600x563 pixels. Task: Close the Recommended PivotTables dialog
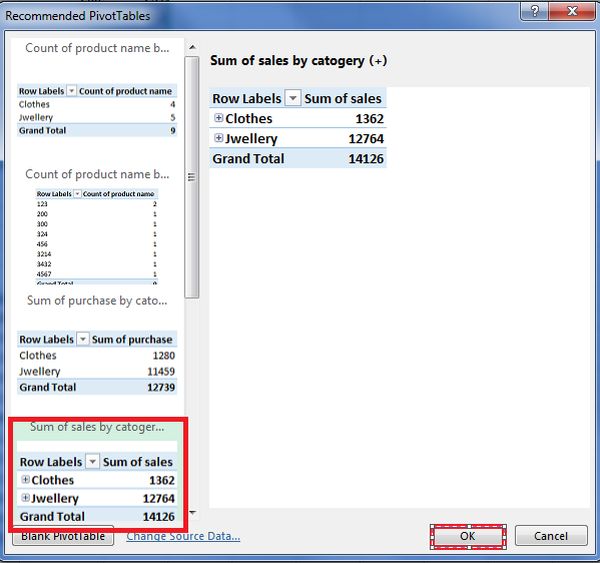coord(572,11)
